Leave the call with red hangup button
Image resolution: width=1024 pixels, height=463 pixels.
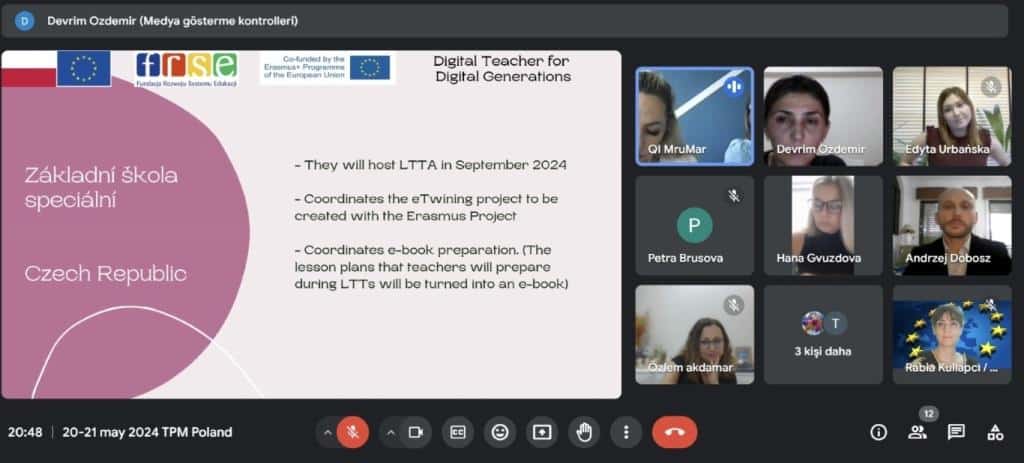pyautogui.click(x=675, y=432)
